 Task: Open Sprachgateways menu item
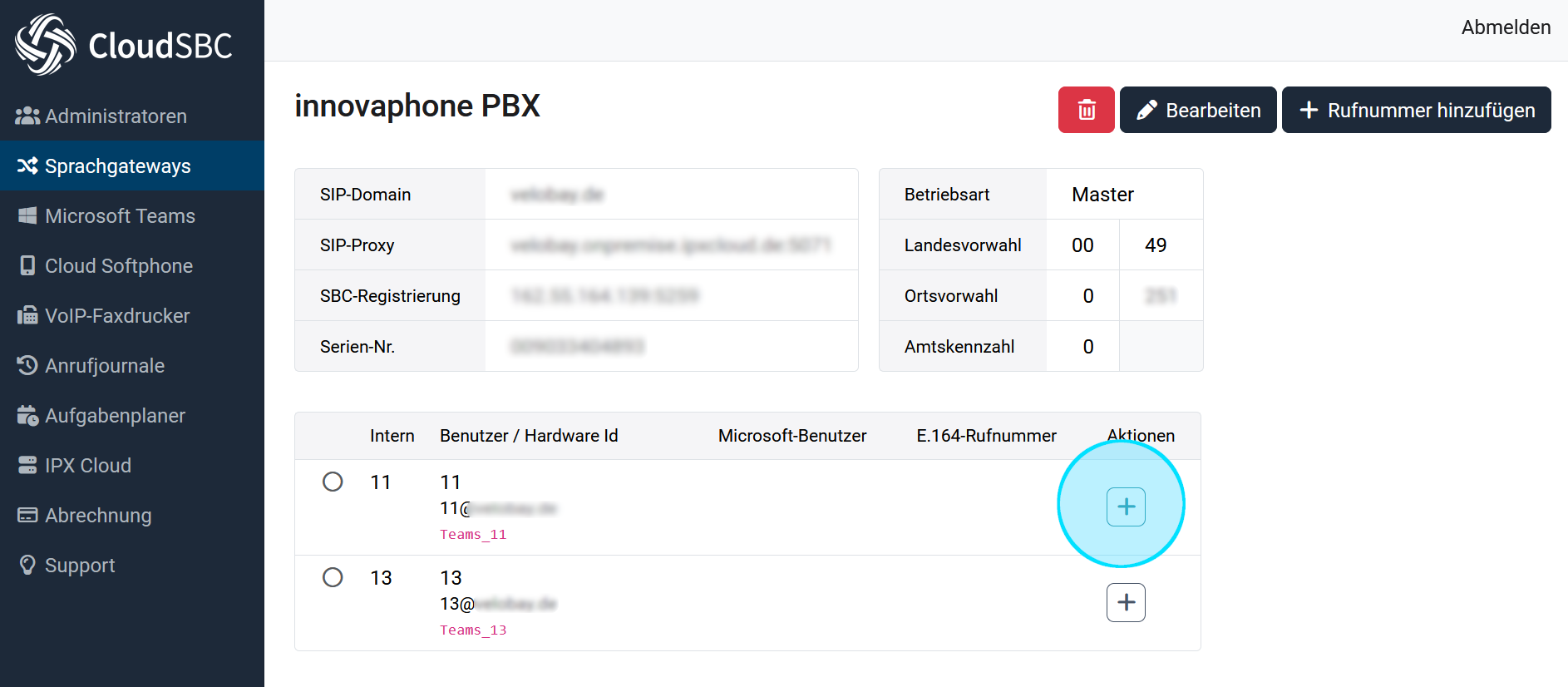point(117,166)
